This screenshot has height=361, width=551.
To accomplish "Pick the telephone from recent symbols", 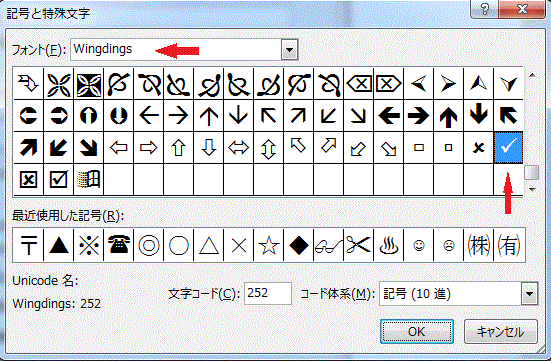I will 119,245.
